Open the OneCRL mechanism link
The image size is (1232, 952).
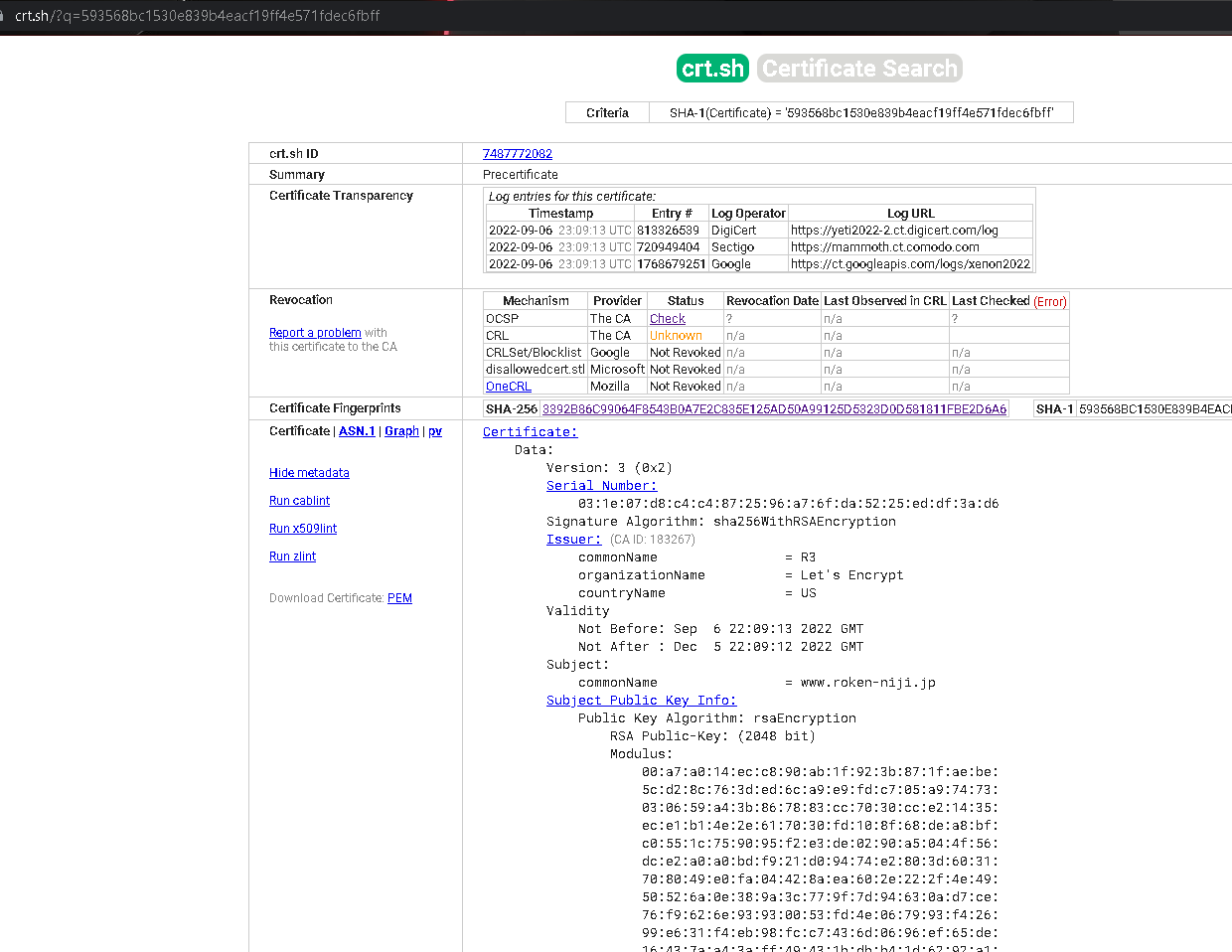tap(509, 387)
